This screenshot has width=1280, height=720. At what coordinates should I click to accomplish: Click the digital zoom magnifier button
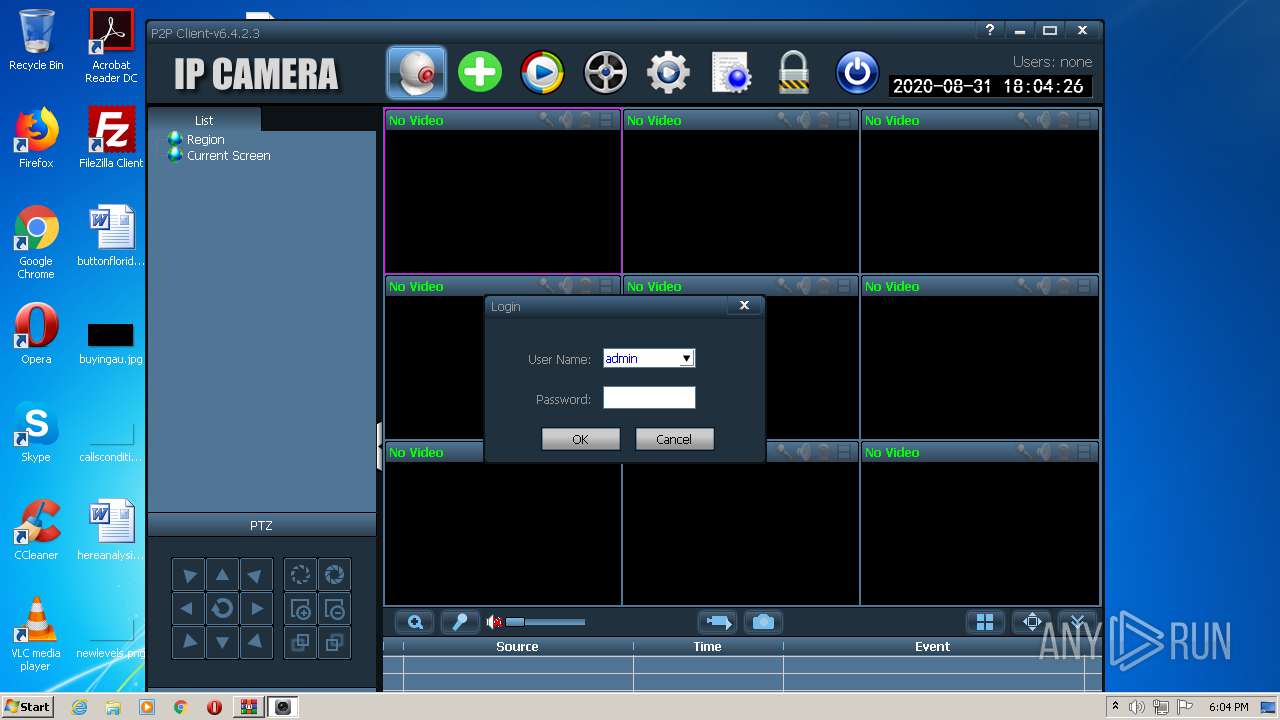414,622
